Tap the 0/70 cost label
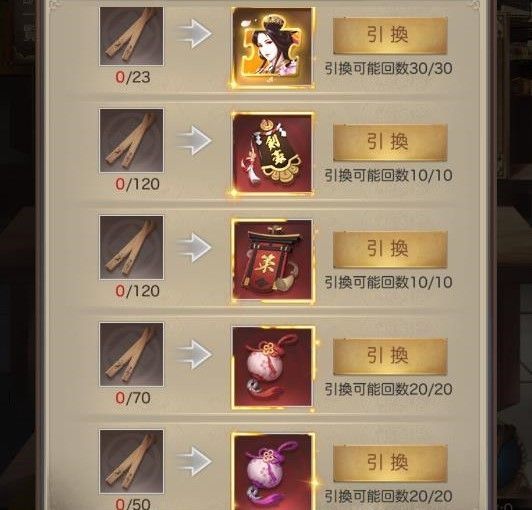This screenshot has width=532, height=510. (x=133, y=398)
